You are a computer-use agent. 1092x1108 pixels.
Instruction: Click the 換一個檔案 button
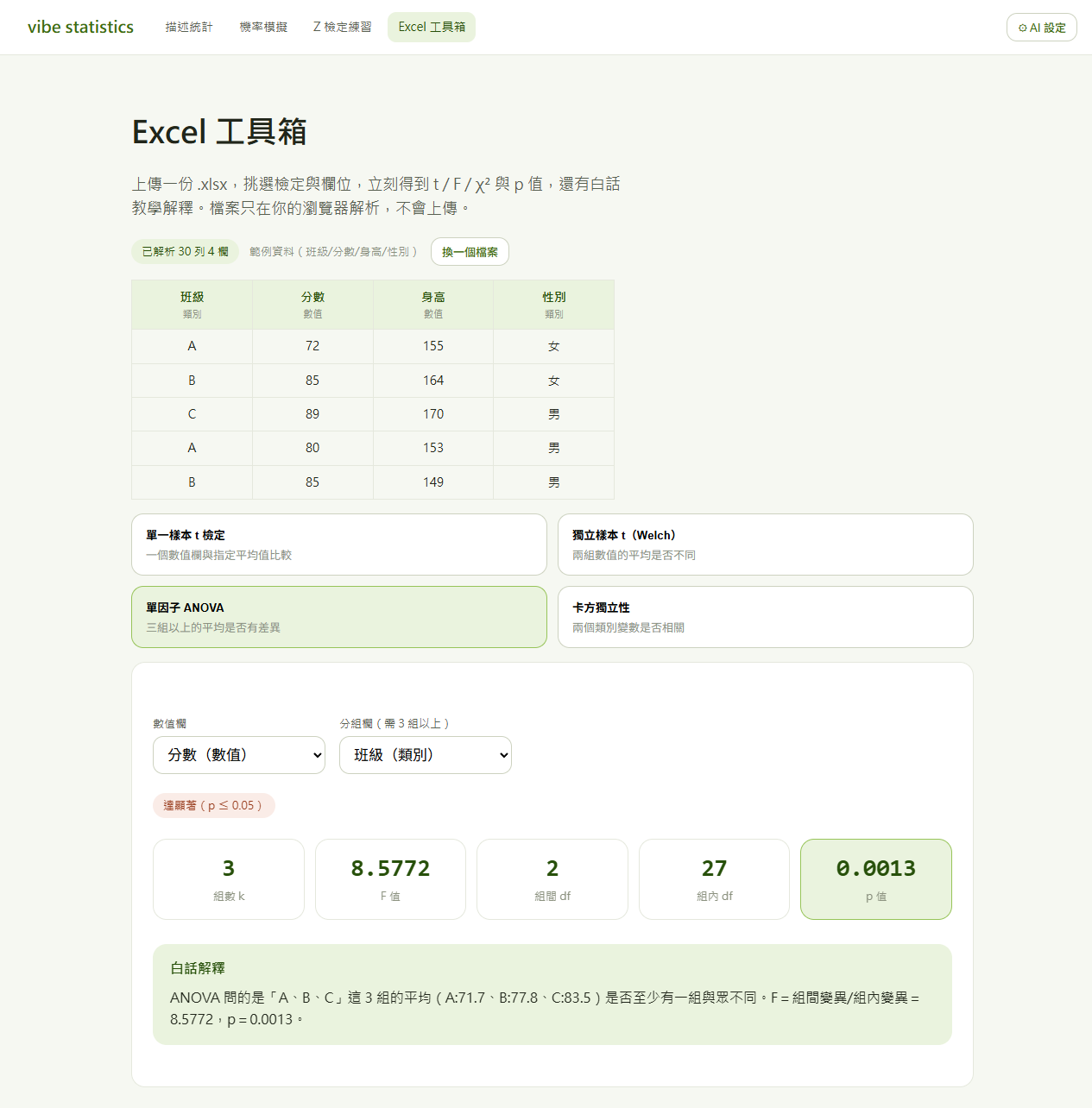pyautogui.click(x=470, y=252)
